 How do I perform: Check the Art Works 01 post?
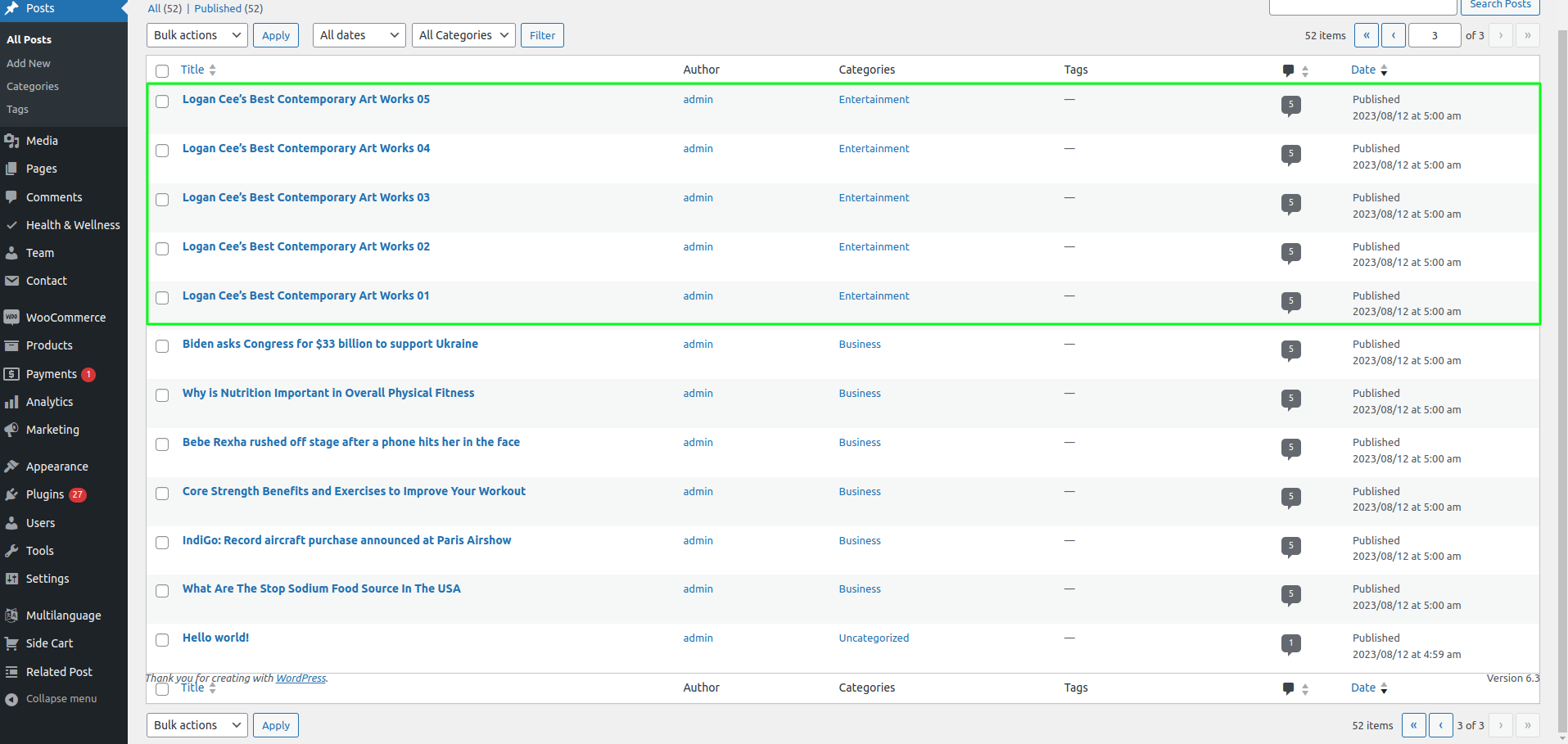pyautogui.click(x=162, y=298)
